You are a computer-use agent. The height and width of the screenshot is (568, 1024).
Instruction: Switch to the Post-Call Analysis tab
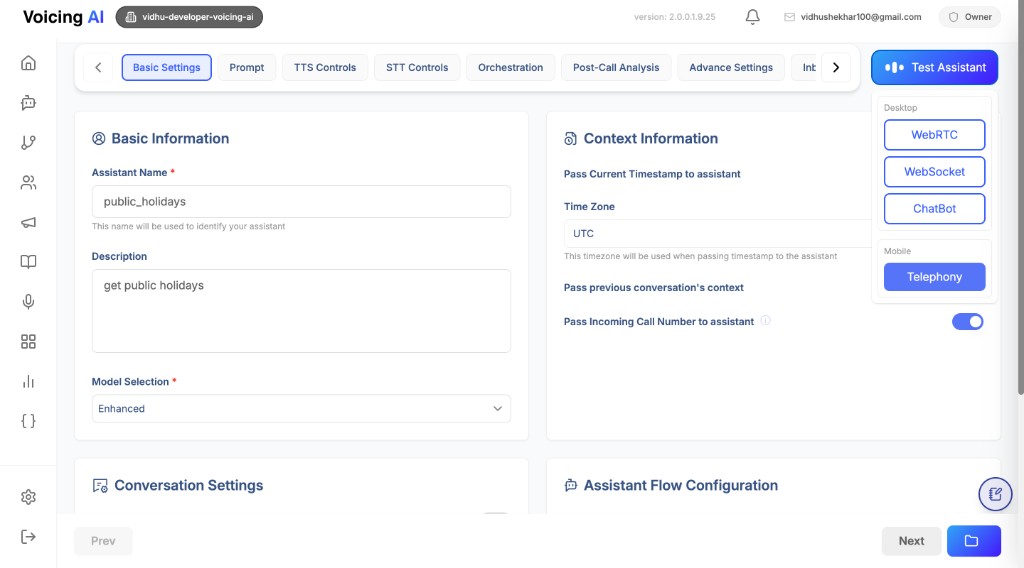tap(616, 67)
